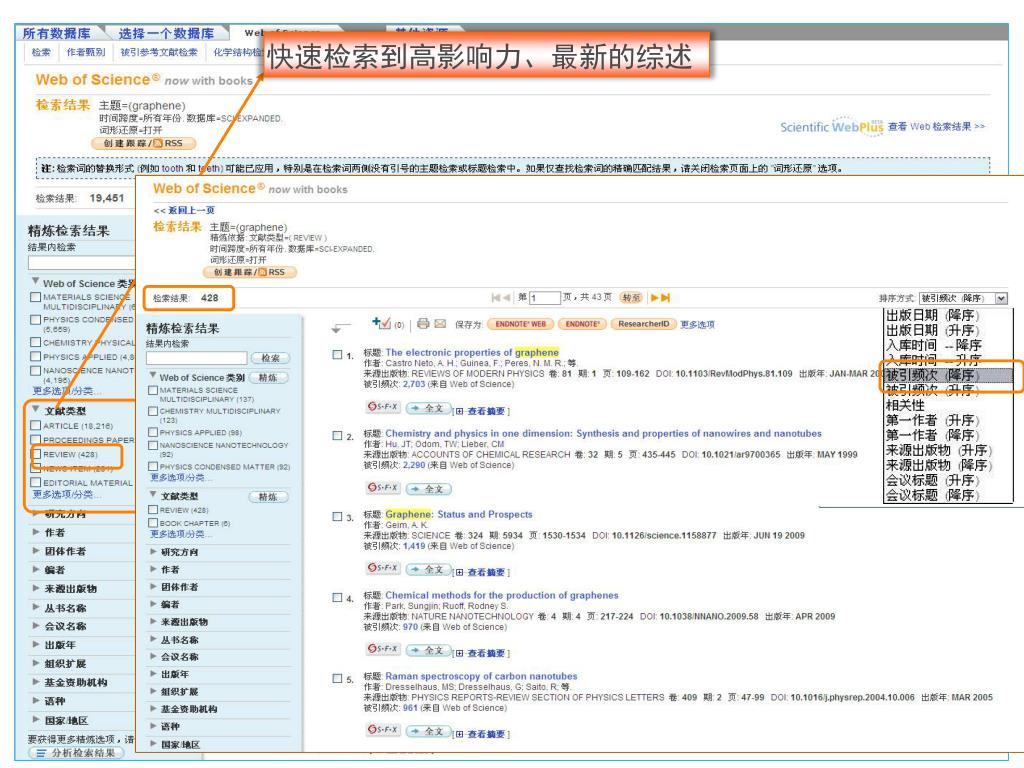Click the email envelope icon

click(440, 324)
